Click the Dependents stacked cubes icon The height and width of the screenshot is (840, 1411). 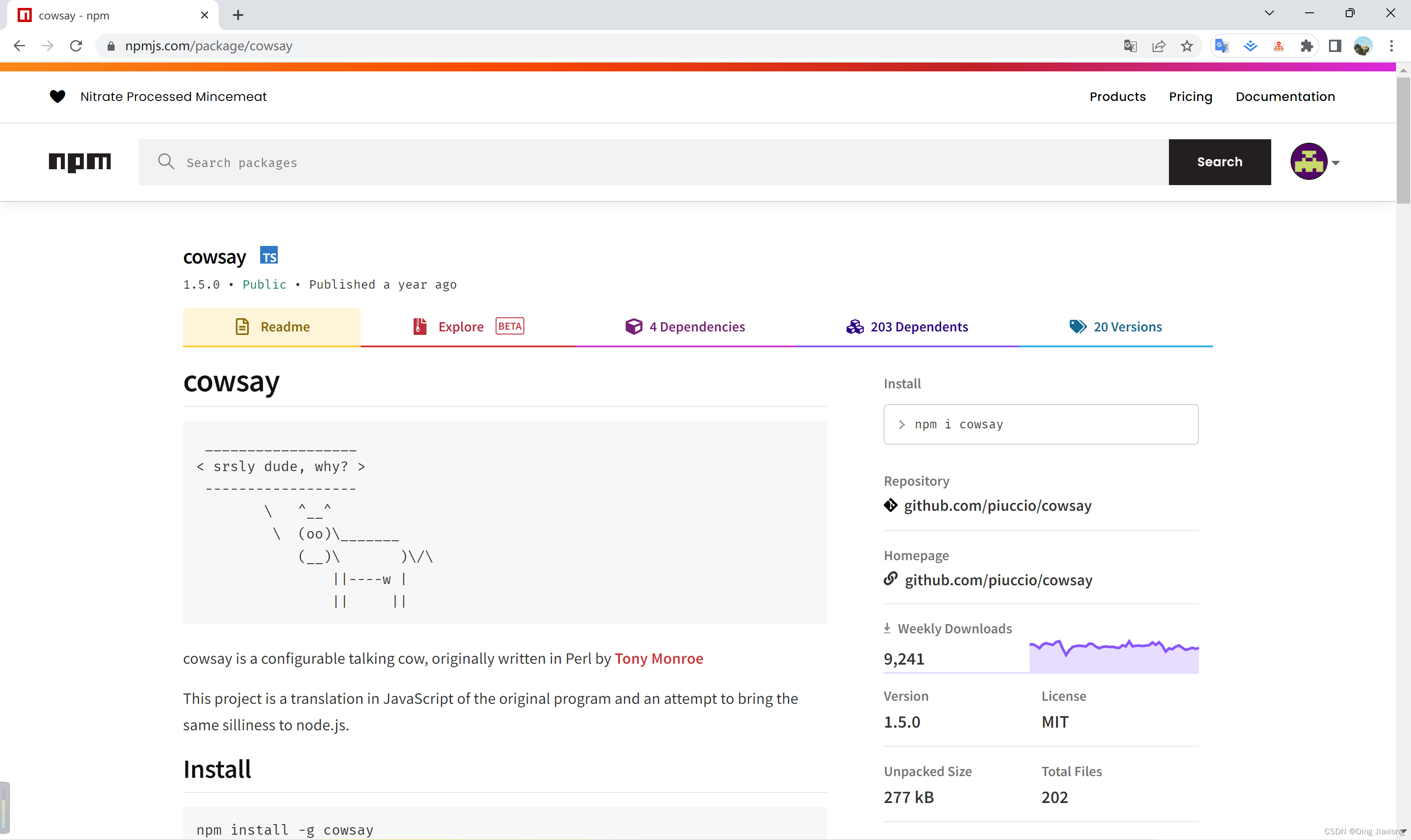tap(855, 327)
